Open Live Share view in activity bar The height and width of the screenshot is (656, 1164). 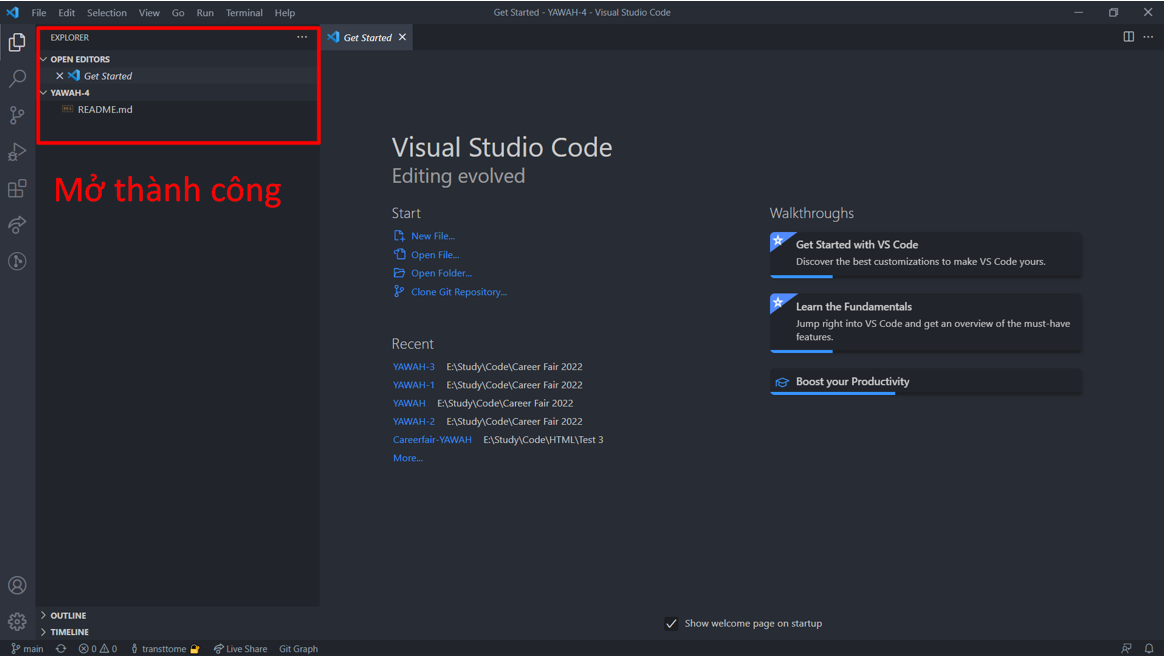pos(17,225)
